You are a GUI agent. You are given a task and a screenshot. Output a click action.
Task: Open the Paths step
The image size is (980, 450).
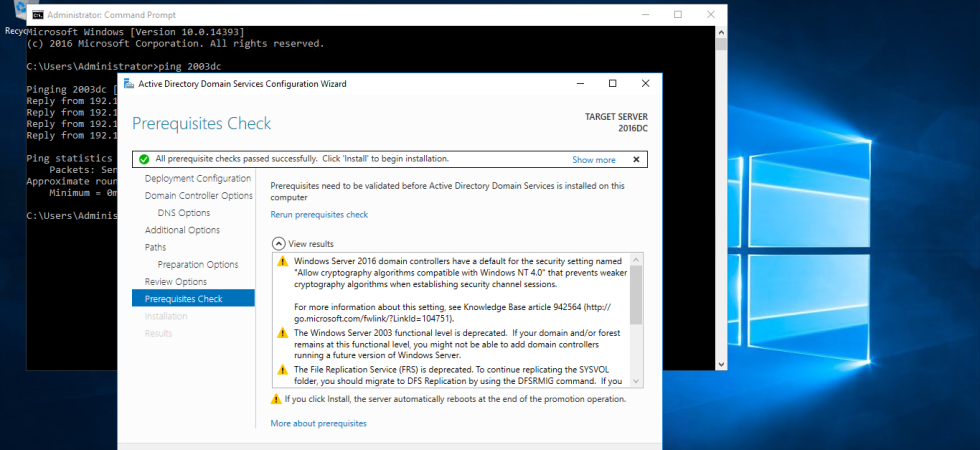(x=156, y=247)
